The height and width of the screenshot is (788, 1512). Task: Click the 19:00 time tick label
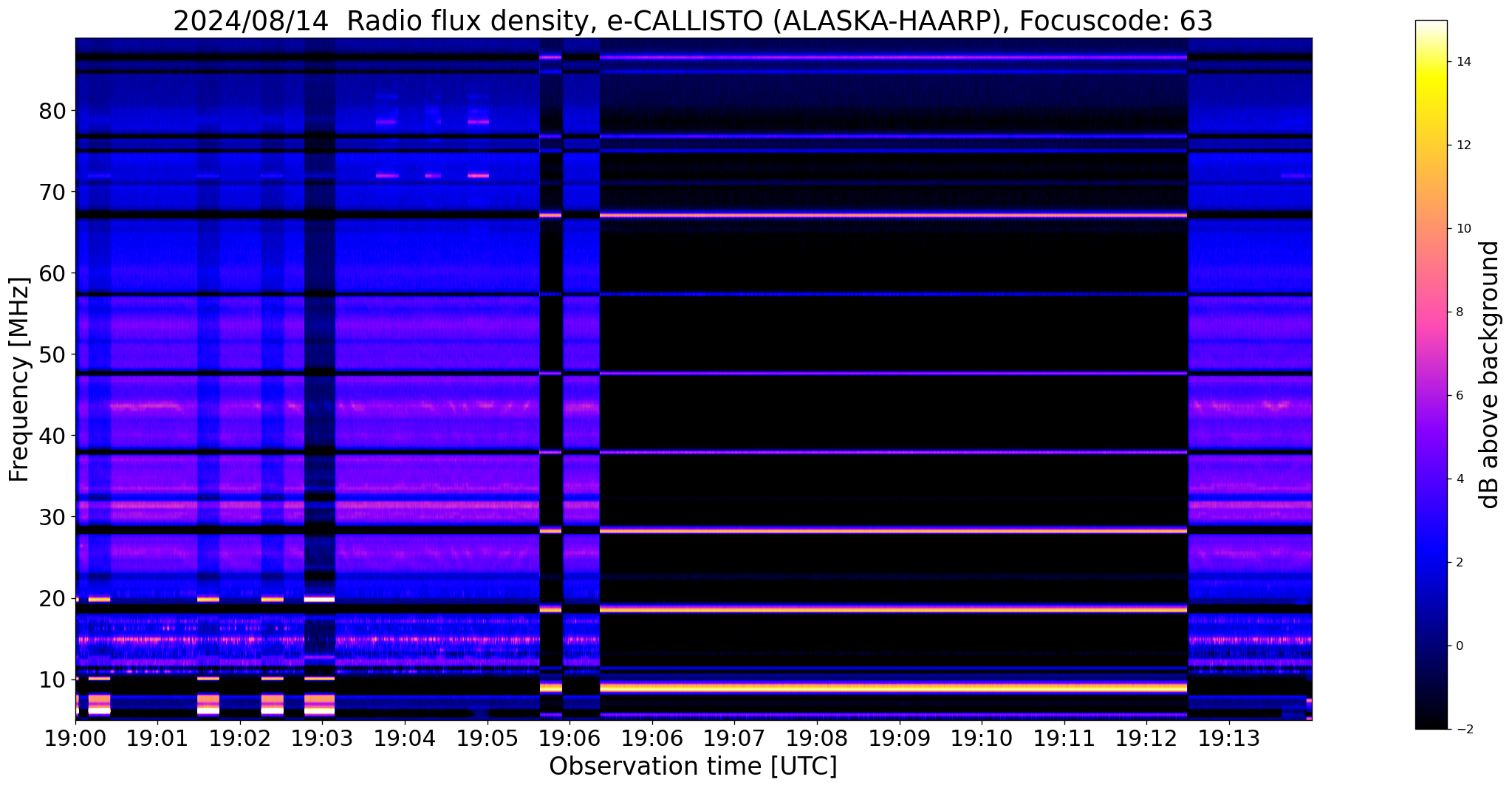[75, 737]
